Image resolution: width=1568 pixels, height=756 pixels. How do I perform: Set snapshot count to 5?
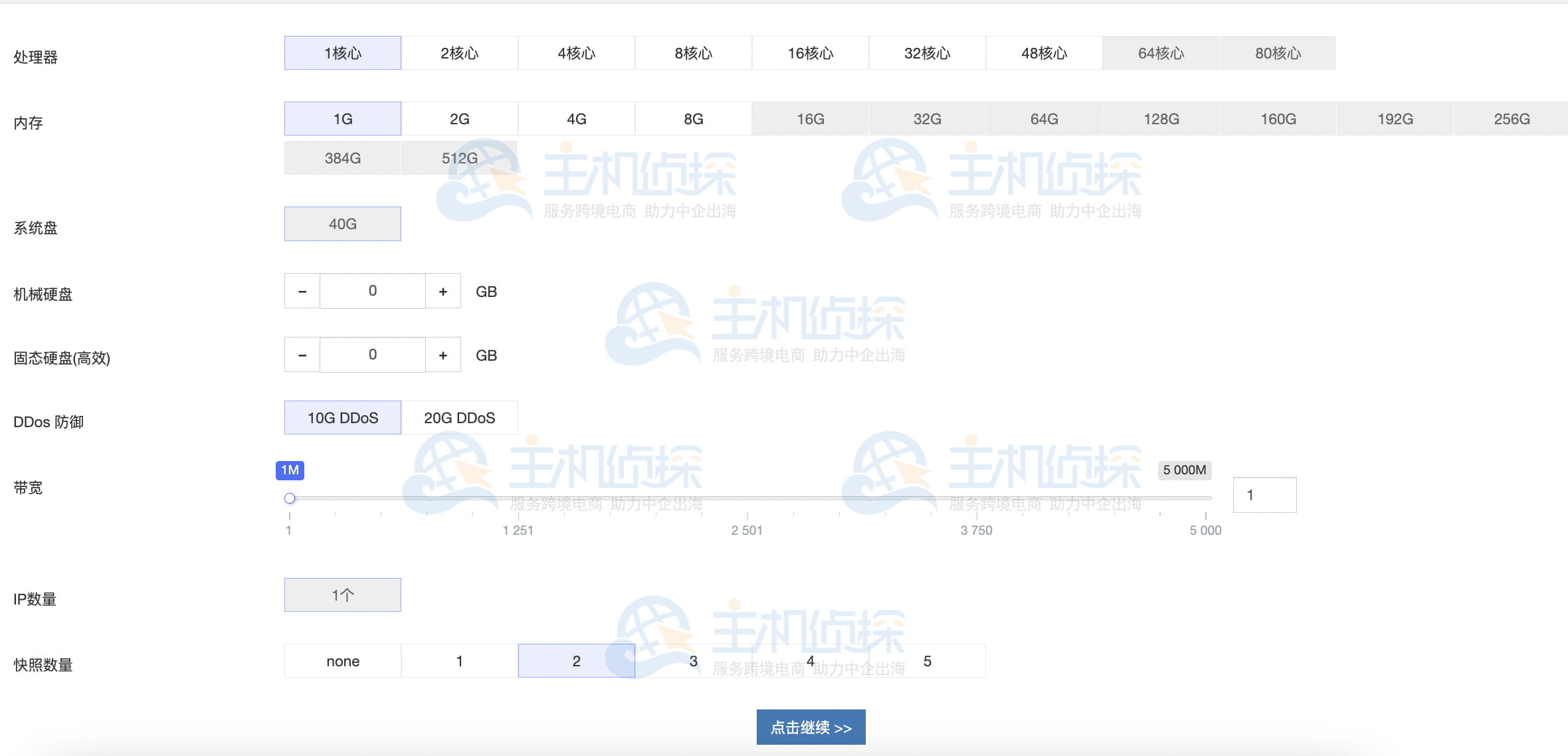click(927, 661)
